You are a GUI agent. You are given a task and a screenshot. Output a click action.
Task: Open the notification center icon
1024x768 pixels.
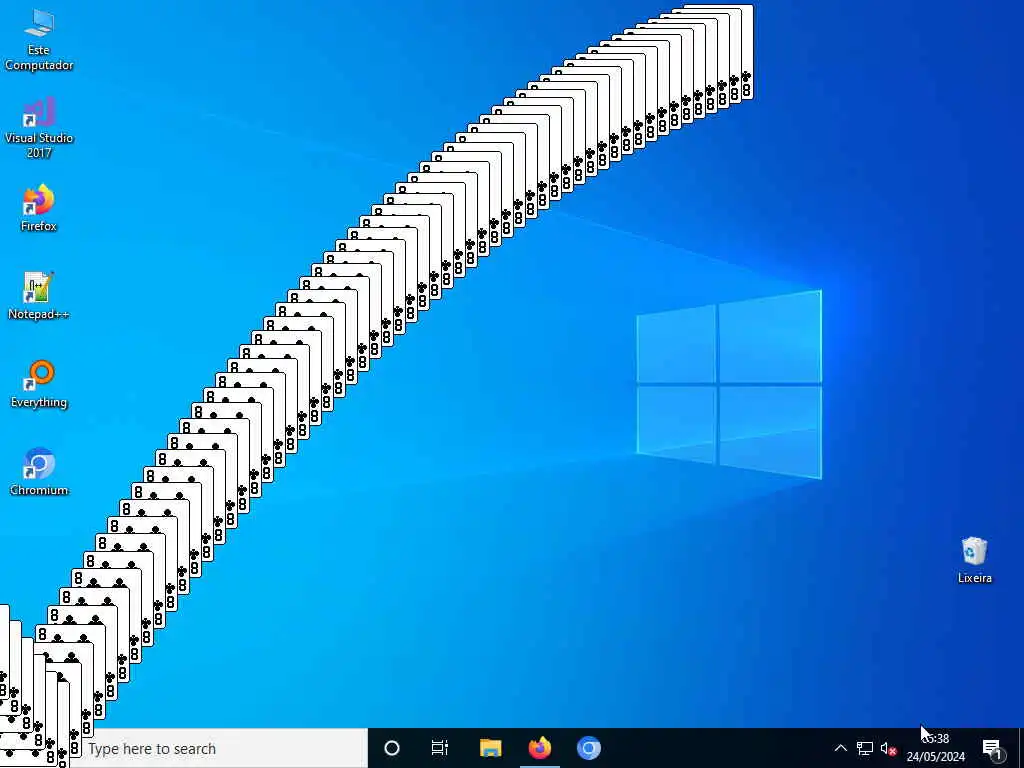[x=993, y=748]
